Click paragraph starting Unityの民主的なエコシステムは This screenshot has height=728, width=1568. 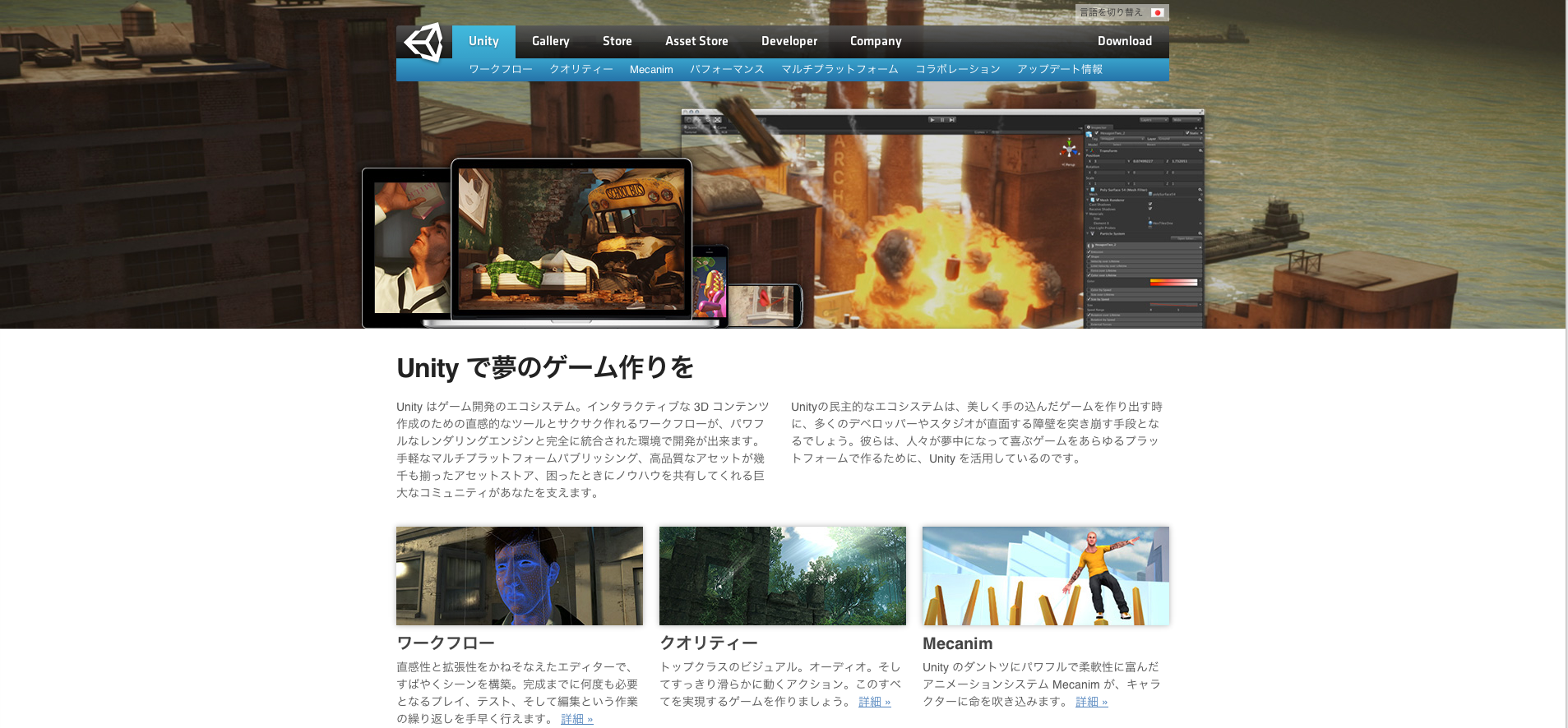point(977,432)
